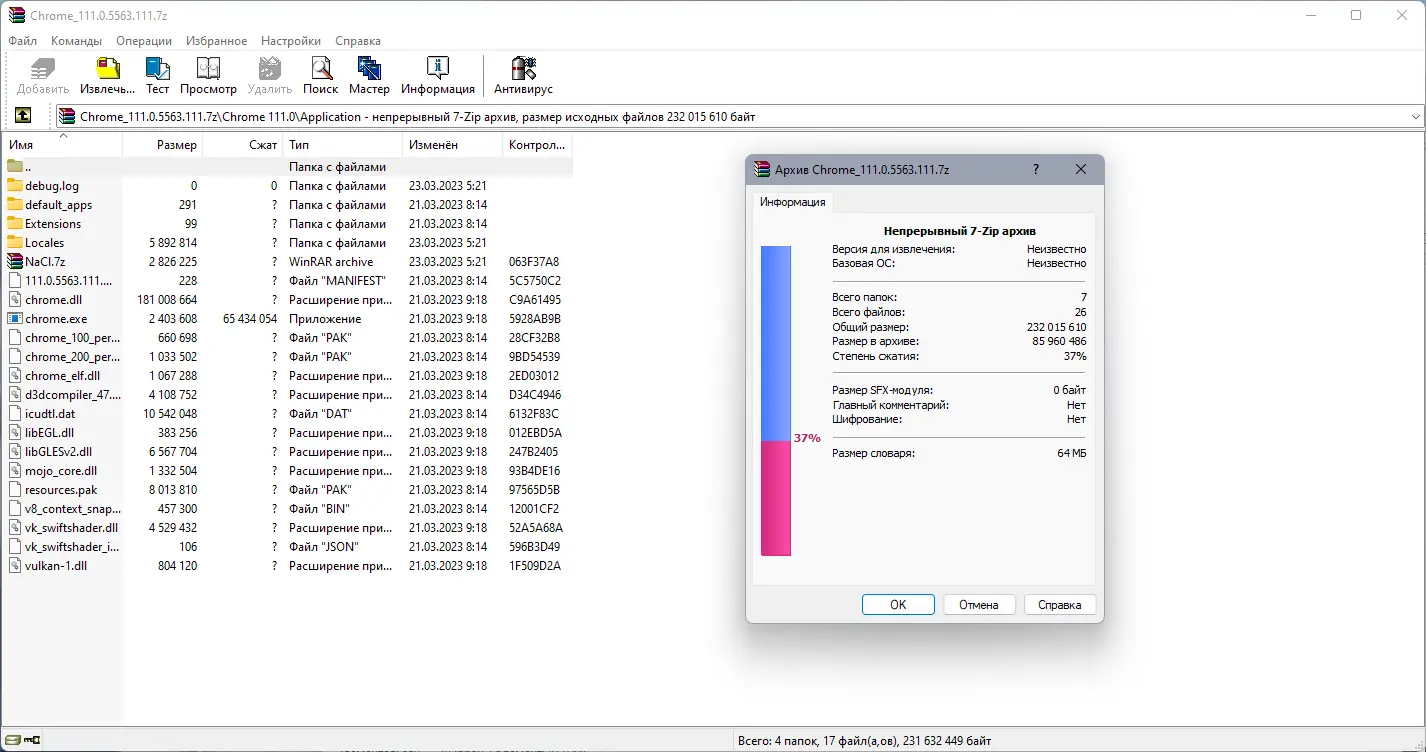Open the Избранное menu
1426x752 pixels.
pos(216,41)
